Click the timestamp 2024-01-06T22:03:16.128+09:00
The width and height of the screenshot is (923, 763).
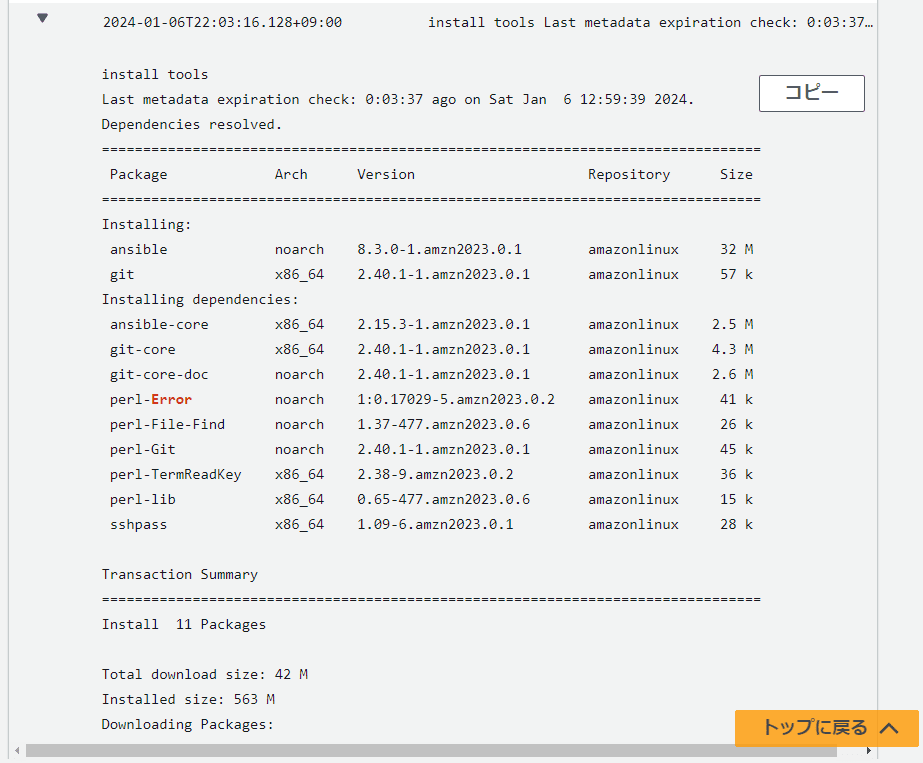(x=223, y=22)
